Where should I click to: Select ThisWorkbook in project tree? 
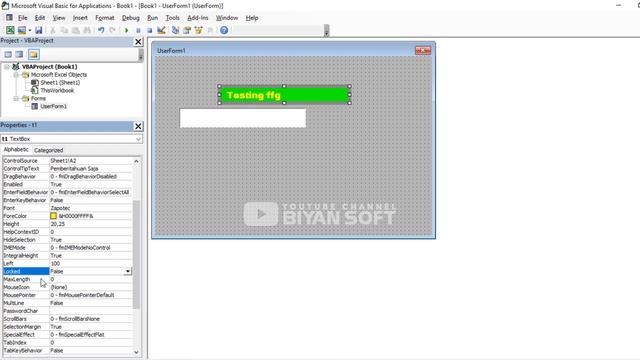coord(57,90)
